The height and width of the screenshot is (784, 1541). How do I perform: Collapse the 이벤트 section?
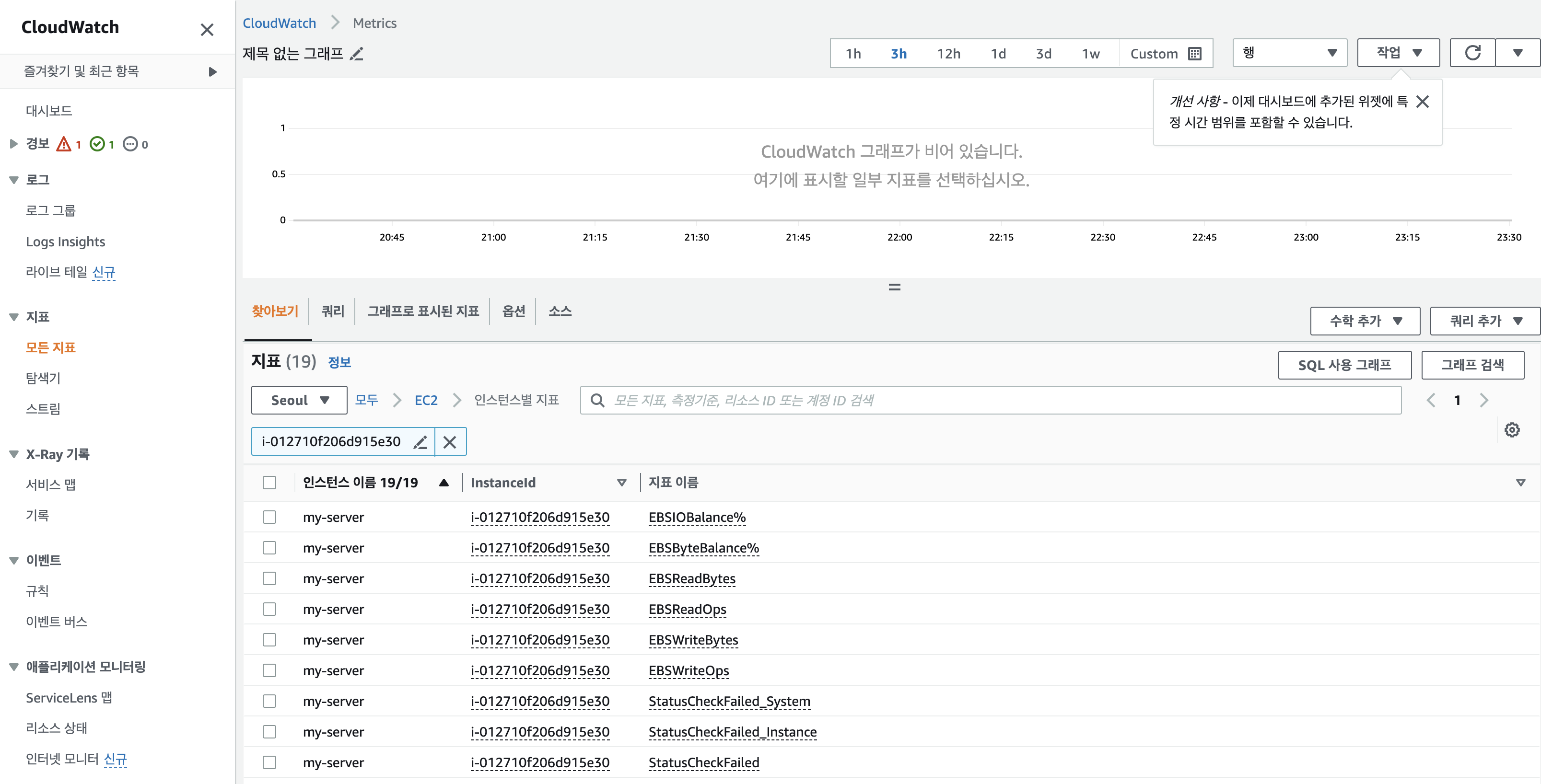[x=14, y=560]
